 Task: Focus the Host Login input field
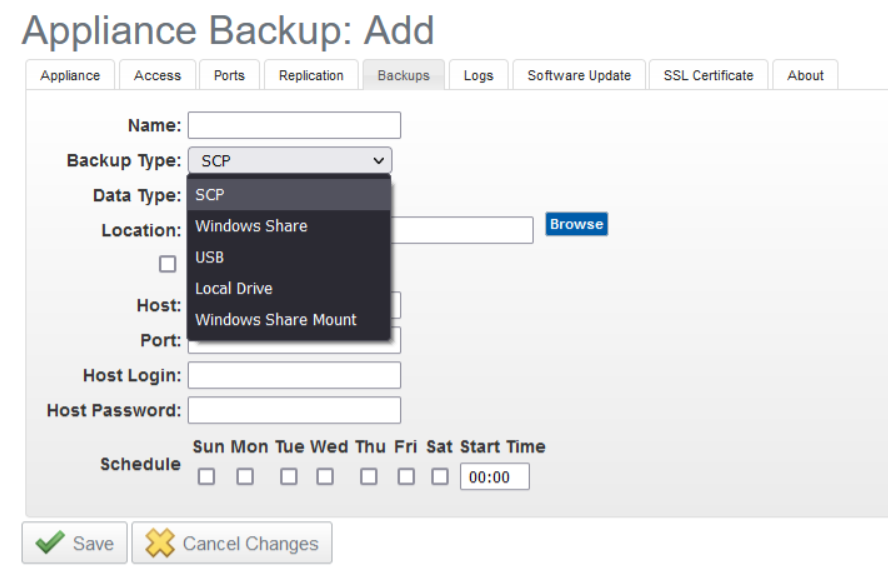(294, 375)
